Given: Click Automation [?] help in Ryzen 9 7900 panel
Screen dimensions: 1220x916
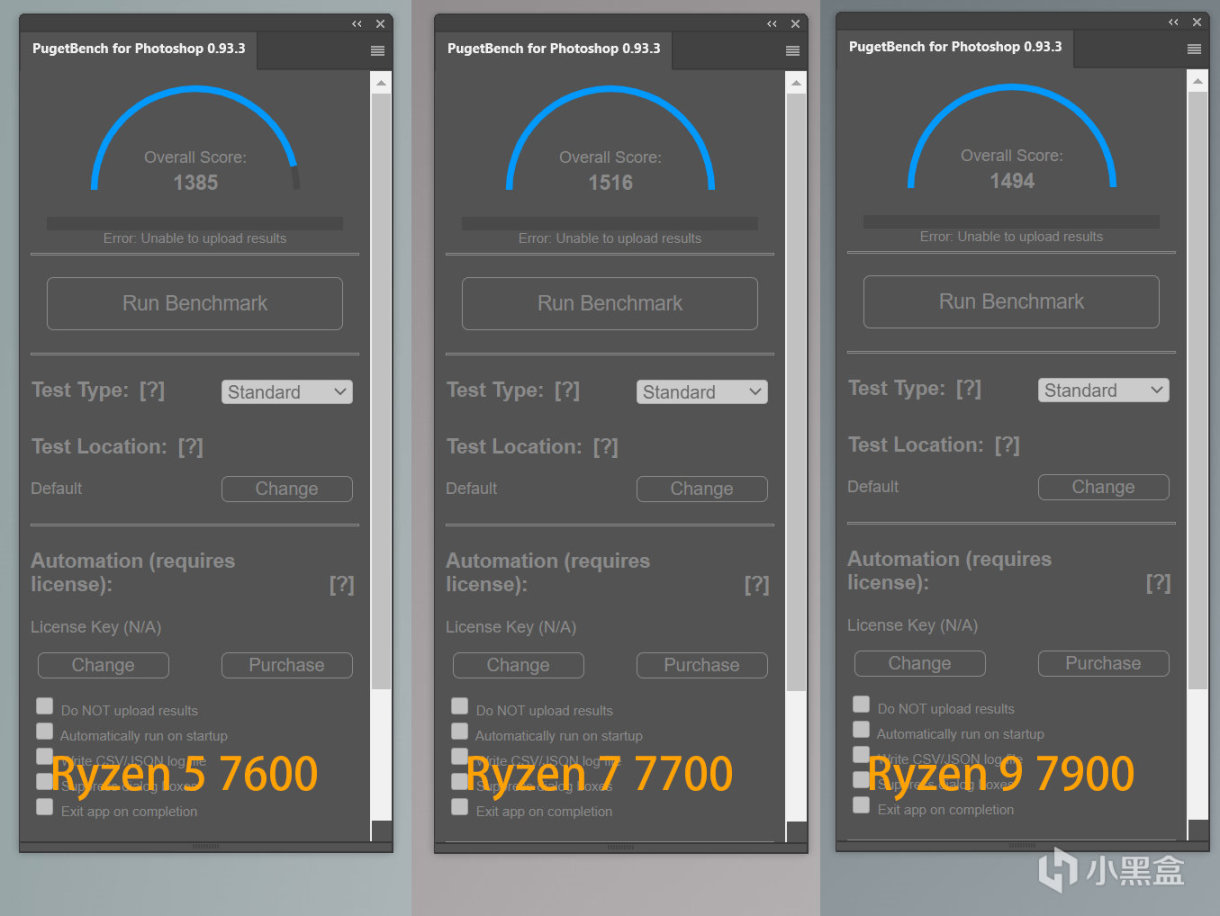Looking at the screenshot, I should pos(1158,583).
